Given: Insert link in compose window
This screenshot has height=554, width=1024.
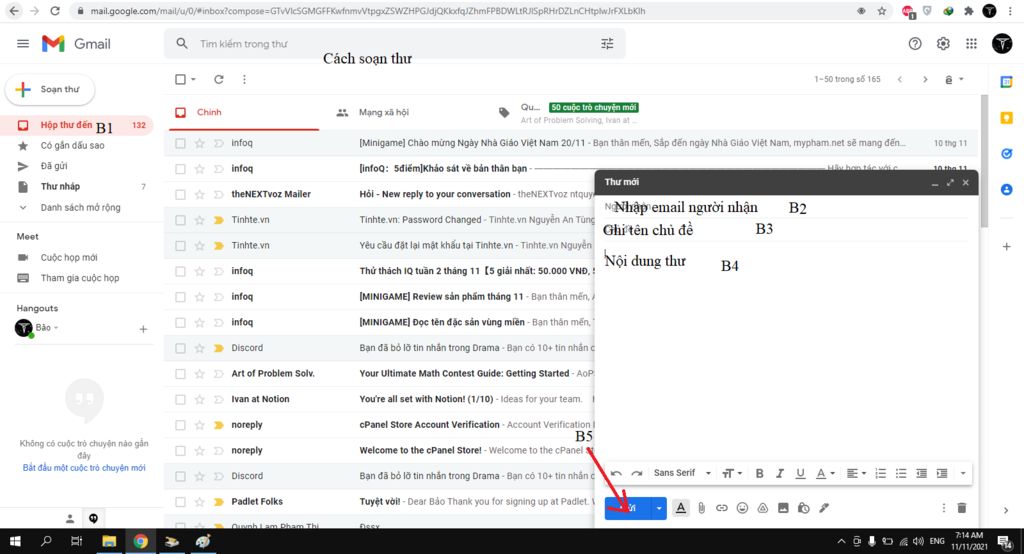Looking at the screenshot, I should point(722,508).
